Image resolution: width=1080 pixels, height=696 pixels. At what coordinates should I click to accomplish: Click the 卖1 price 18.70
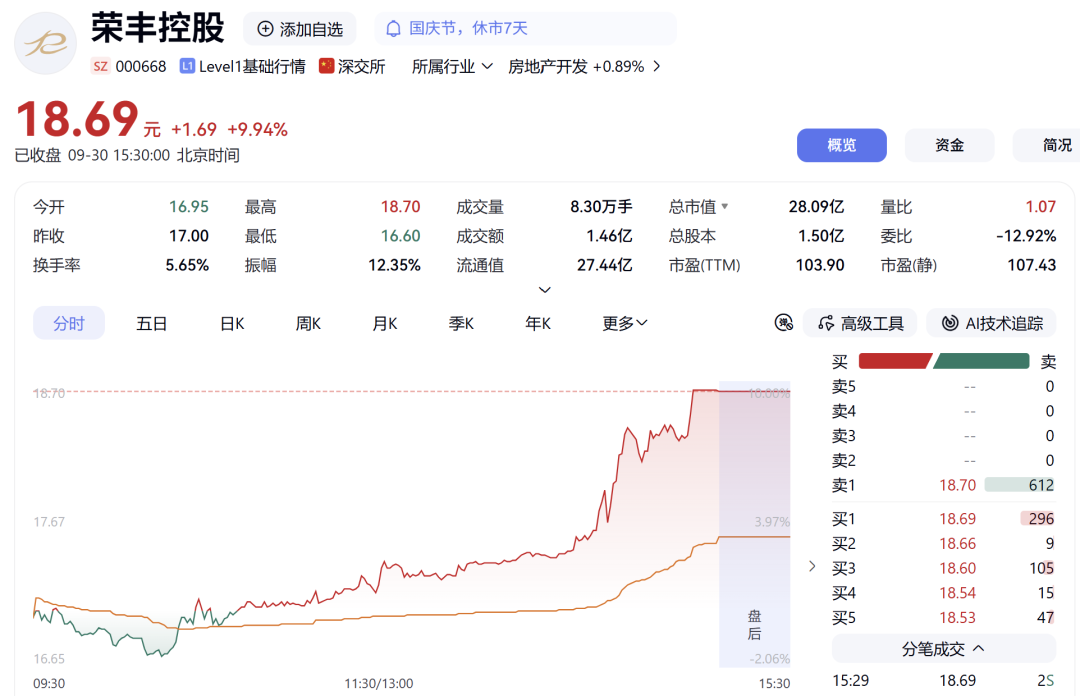point(957,485)
